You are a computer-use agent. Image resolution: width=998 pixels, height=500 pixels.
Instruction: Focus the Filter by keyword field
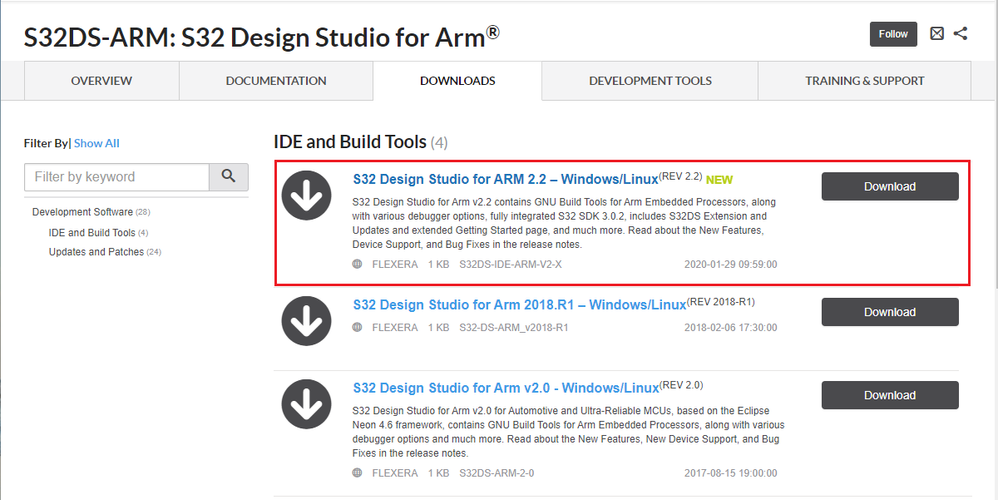117,177
